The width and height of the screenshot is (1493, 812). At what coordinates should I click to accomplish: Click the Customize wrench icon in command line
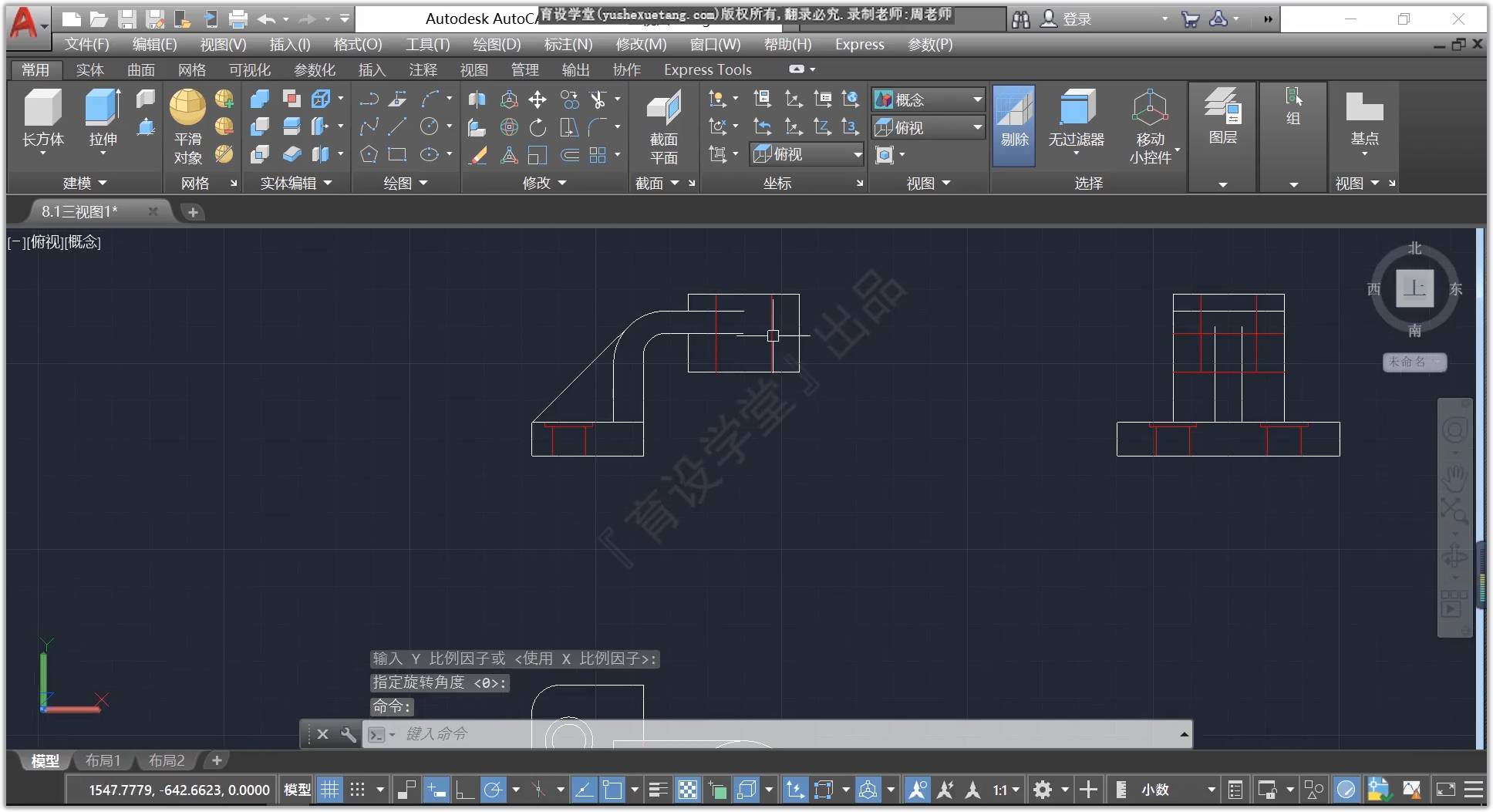(349, 734)
